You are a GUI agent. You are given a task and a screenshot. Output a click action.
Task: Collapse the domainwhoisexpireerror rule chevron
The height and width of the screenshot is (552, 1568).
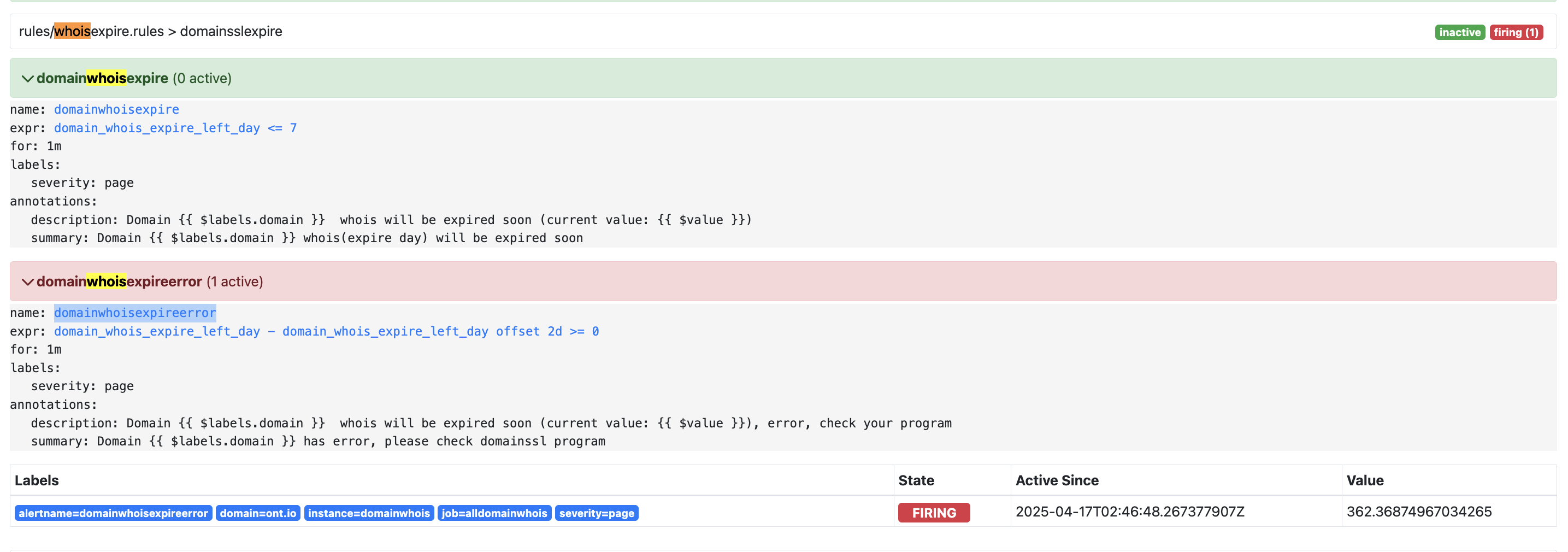click(x=27, y=282)
